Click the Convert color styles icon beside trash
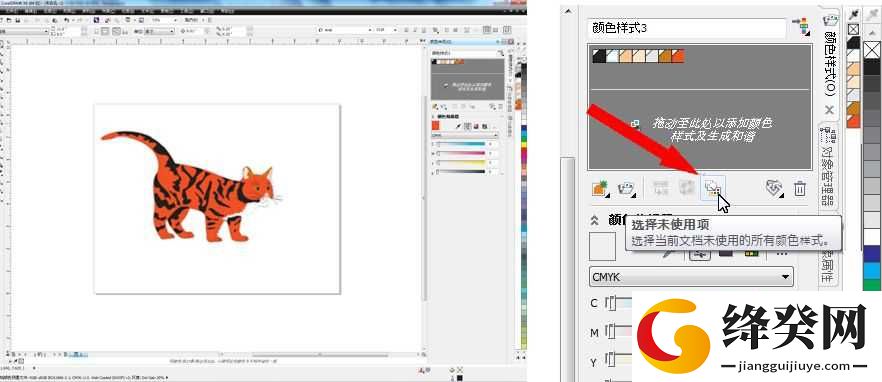Screen dimensions: 882x382 click(x=774, y=188)
